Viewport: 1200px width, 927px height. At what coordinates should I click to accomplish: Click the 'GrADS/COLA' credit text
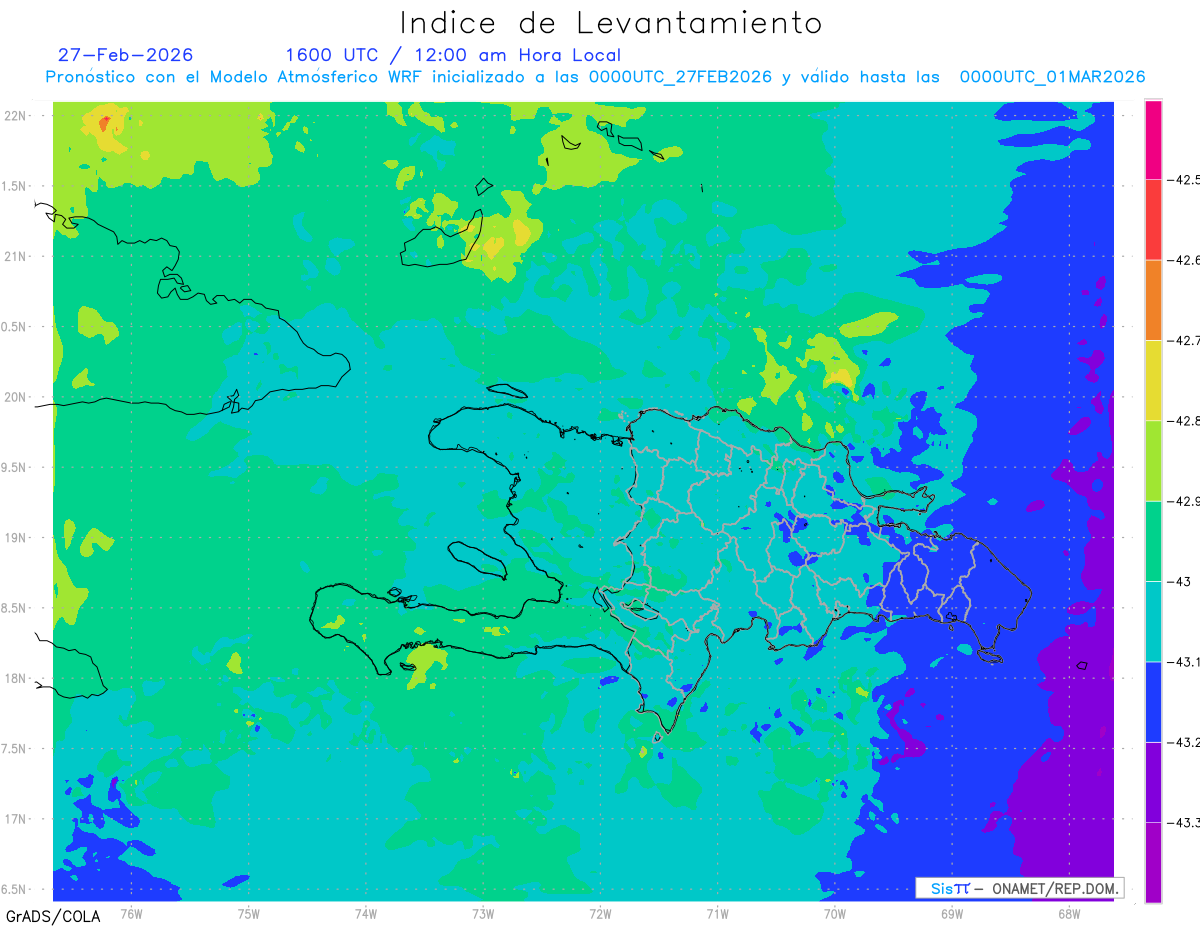click(53, 916)
